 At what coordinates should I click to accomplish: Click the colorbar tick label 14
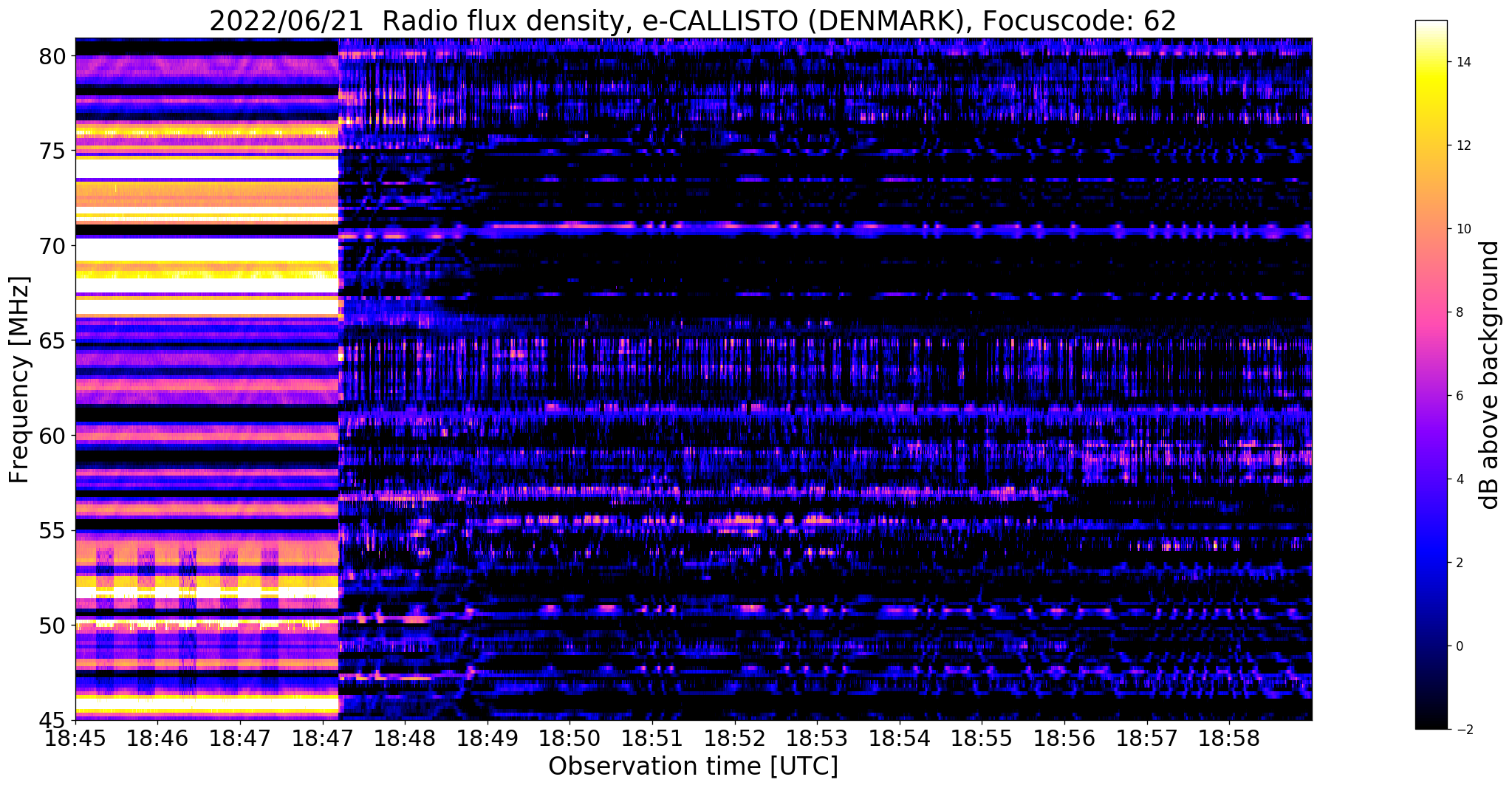1463,62
